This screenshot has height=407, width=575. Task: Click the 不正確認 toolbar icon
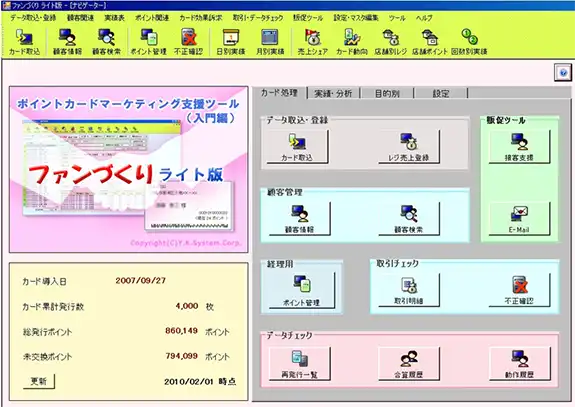(188, 42)
